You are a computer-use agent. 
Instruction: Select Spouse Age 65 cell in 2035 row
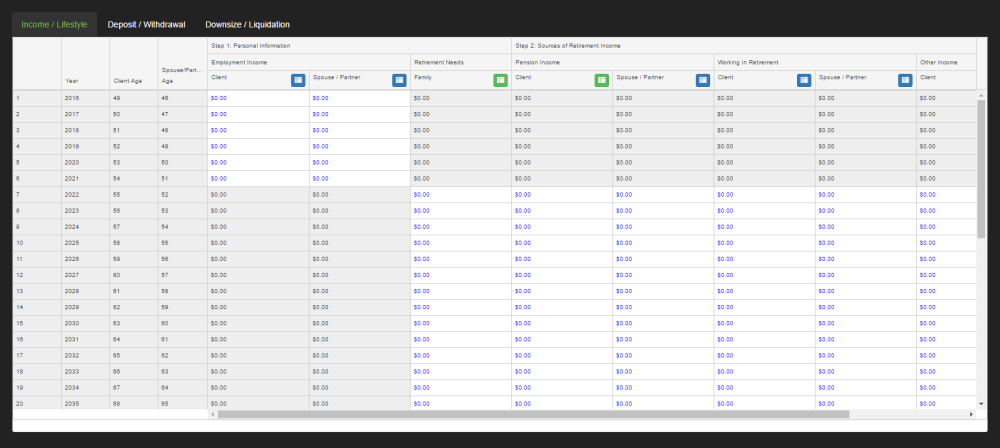(x=182, y=403)
